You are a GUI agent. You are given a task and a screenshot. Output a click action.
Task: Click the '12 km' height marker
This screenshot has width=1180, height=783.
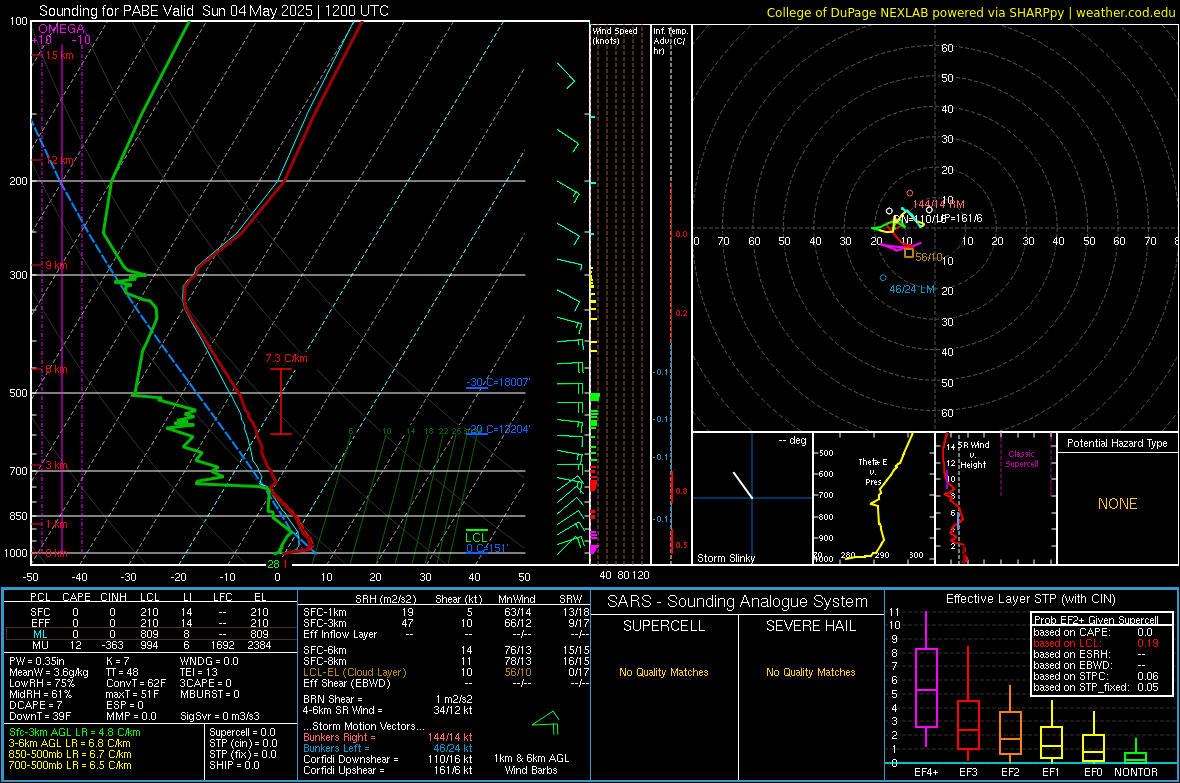[59, 160]
